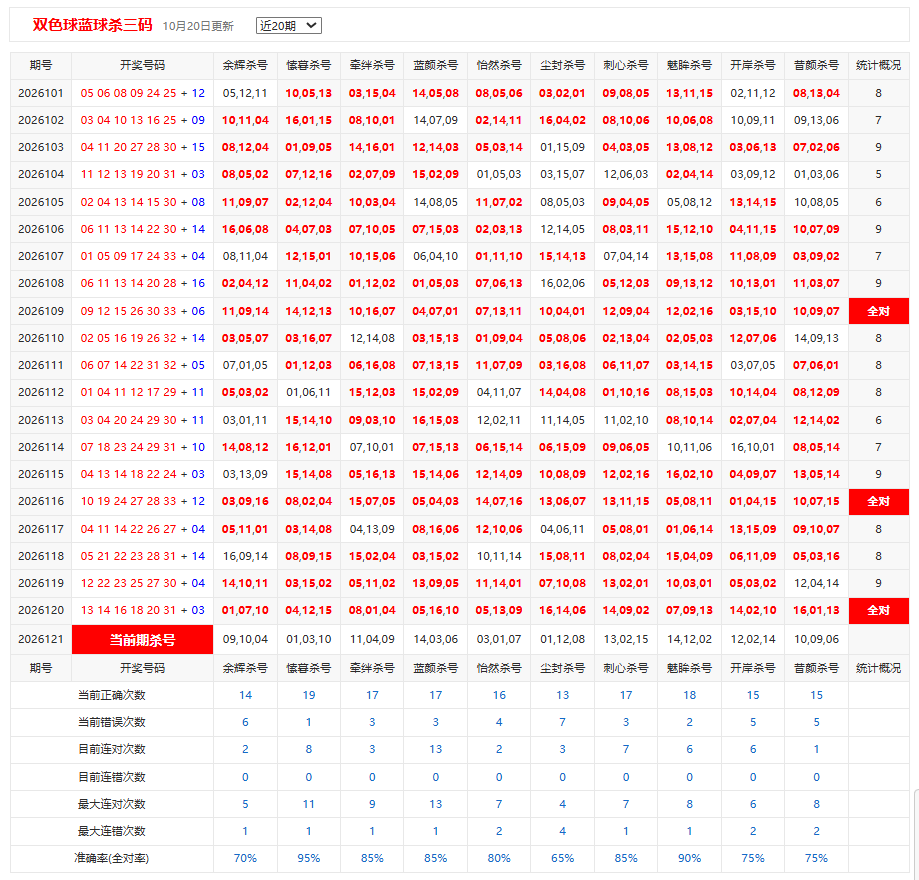Select period number 2026105
The width and height of the screenshot is (919, 880).
click(x=40, y=202)
